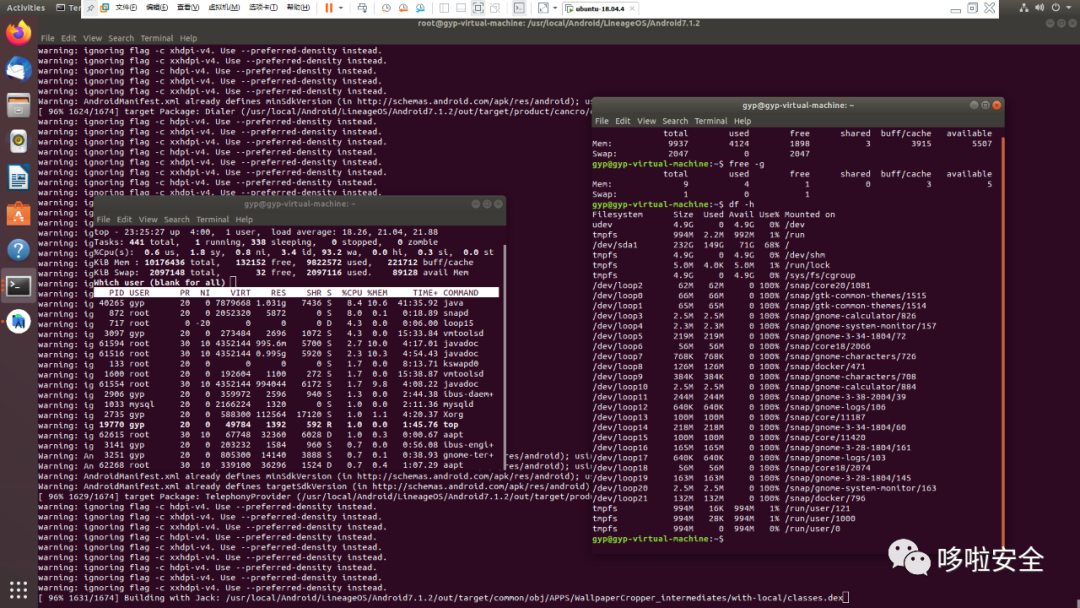Click second view layout icon in VMware toolbar
The height and width of the screenshot is (608, 1080).
(461, 8)
